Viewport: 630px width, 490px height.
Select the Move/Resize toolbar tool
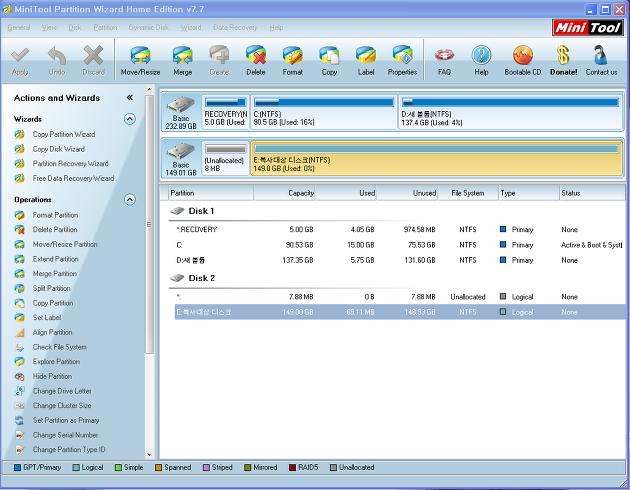[140, 60]
